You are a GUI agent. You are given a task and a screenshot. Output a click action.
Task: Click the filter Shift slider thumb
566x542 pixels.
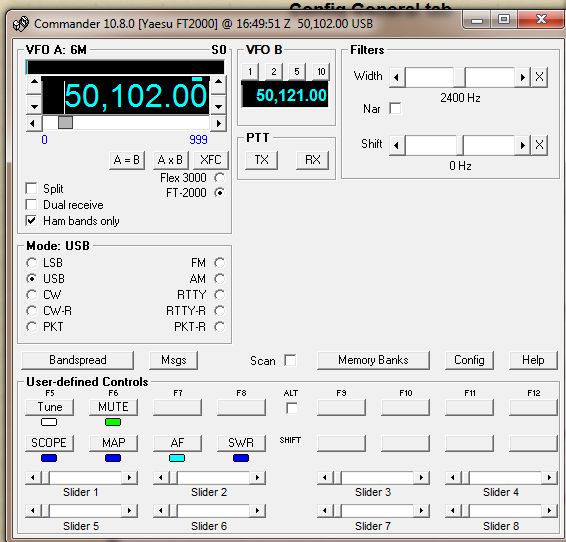coord(460,145)
